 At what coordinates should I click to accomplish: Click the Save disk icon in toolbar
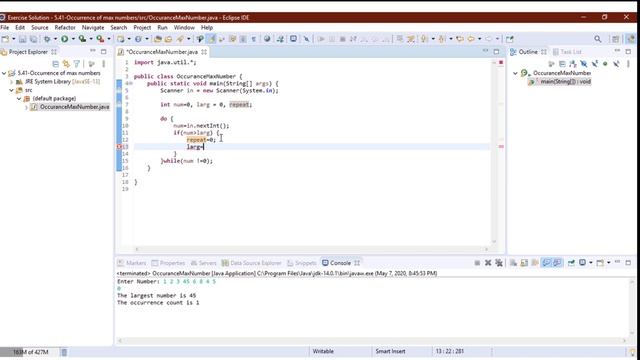tap(22, 39)
